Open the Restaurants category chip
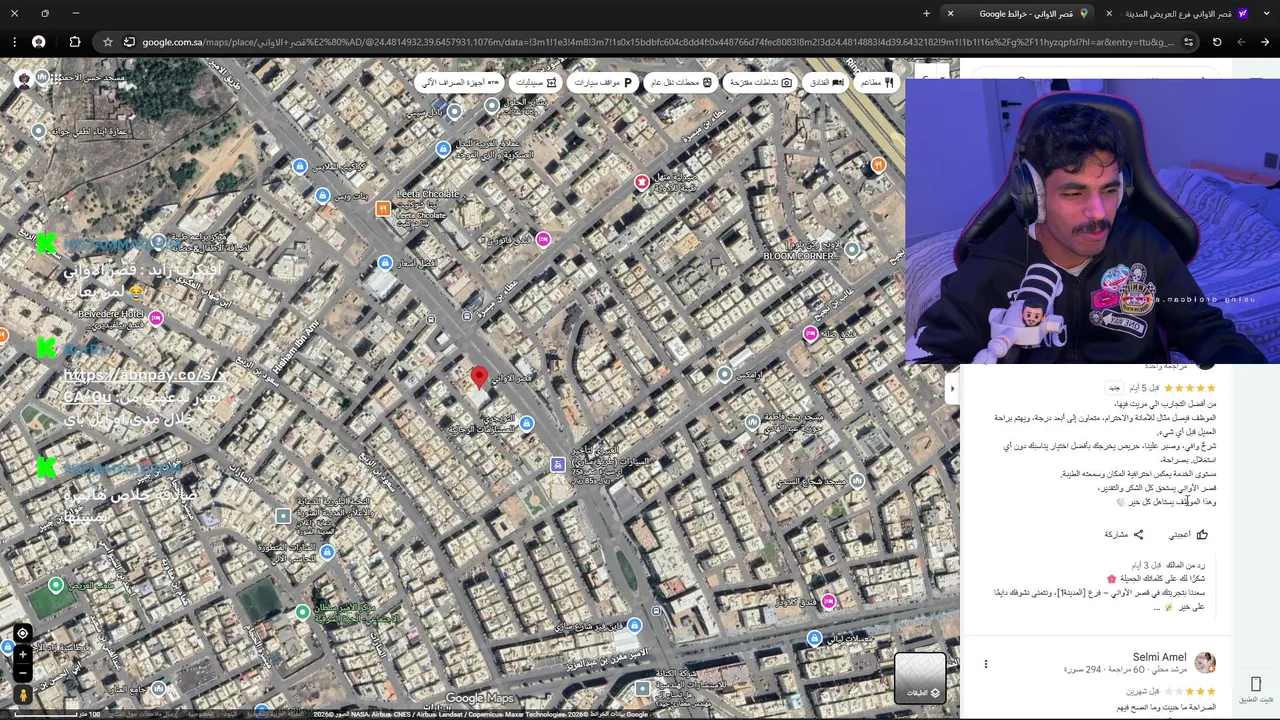Image resolution: width=1280 pixels, height=720 pixels. pos(875,82)
